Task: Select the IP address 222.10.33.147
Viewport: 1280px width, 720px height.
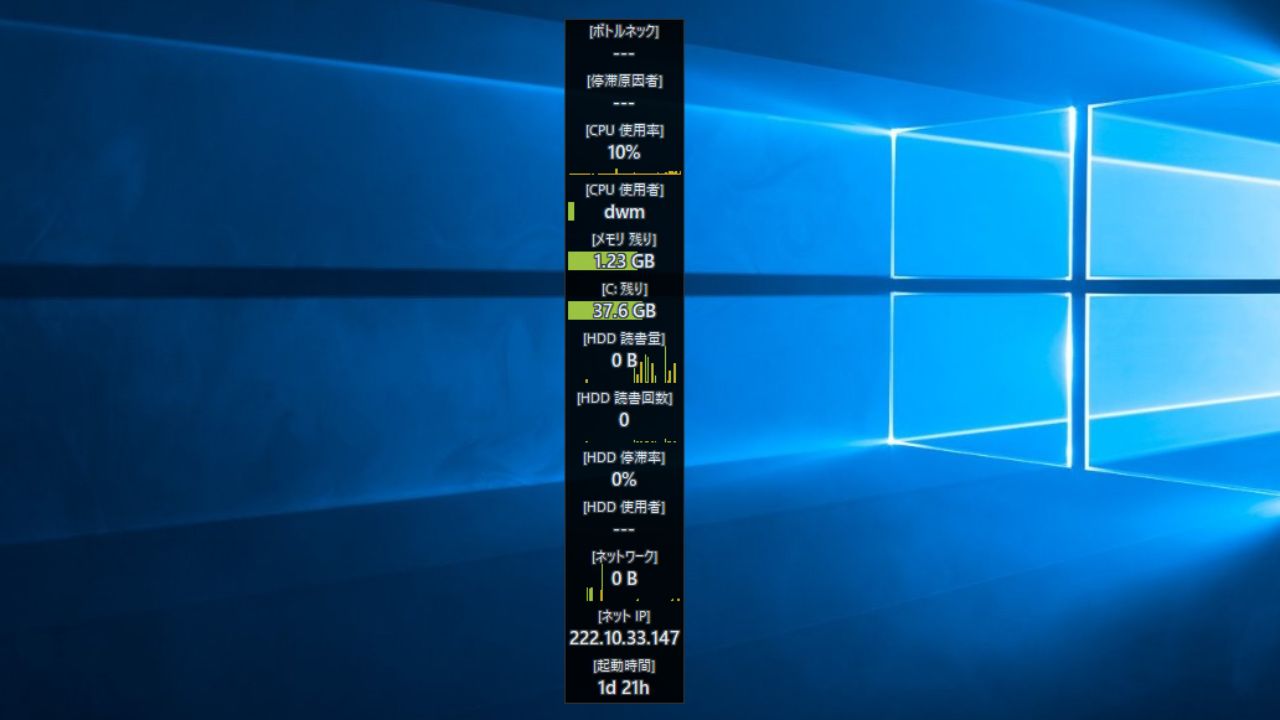Action: 624,637
